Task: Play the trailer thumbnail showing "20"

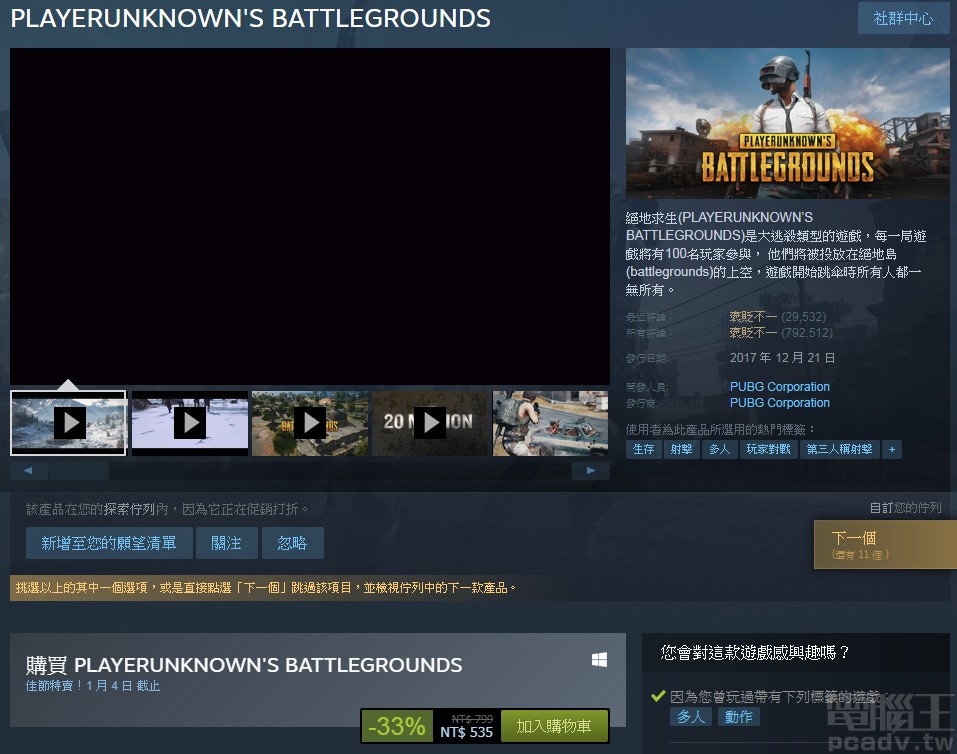Action: pyautogui.click(x=430, y=422)
